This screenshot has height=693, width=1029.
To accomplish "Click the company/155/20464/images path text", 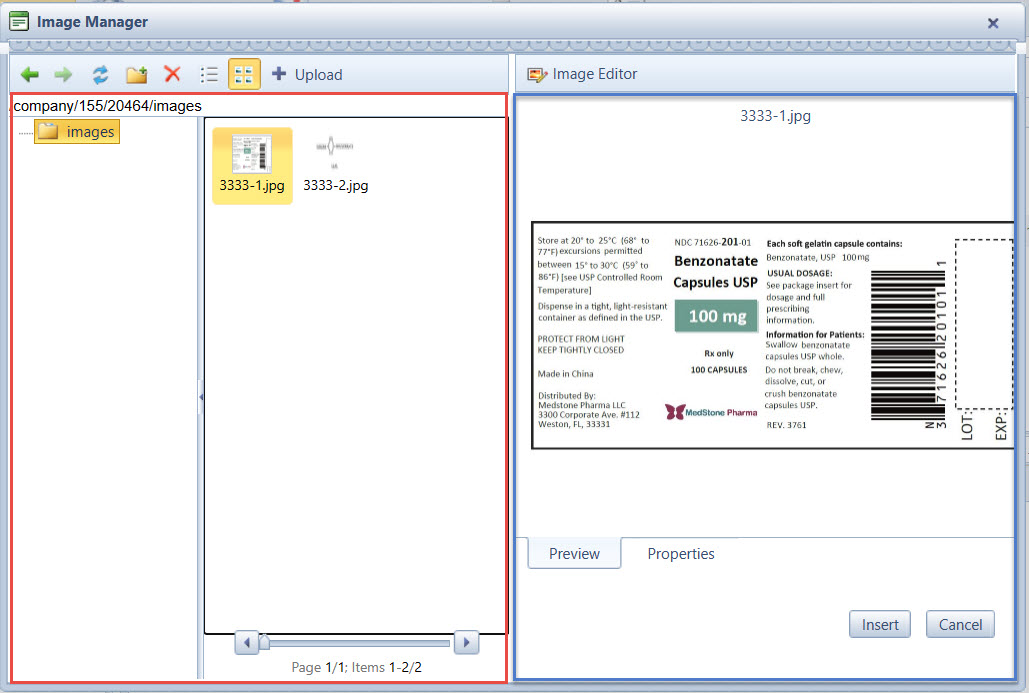I will pyautogui.click(x=108, y=106).
